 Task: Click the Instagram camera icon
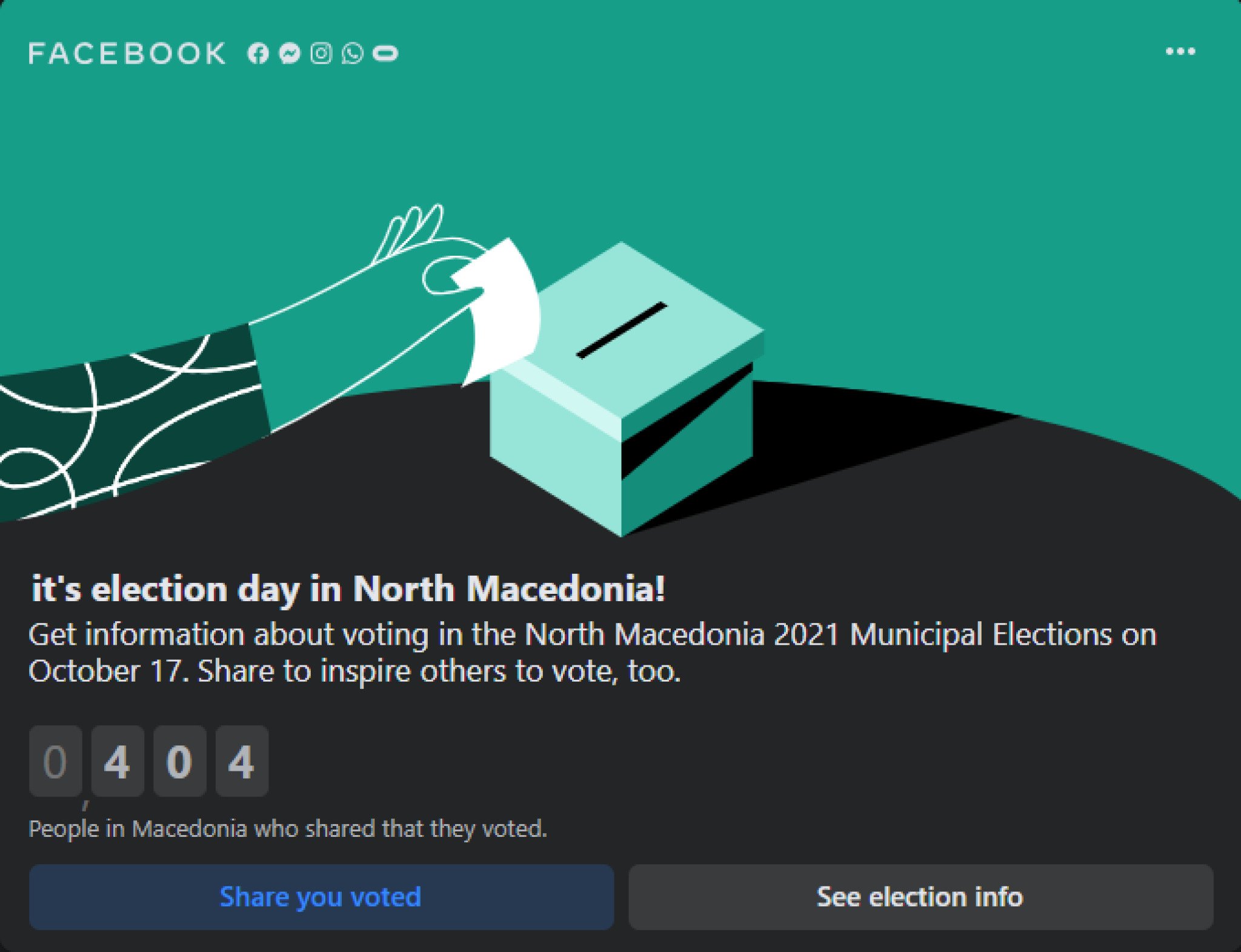coord(321,53)
